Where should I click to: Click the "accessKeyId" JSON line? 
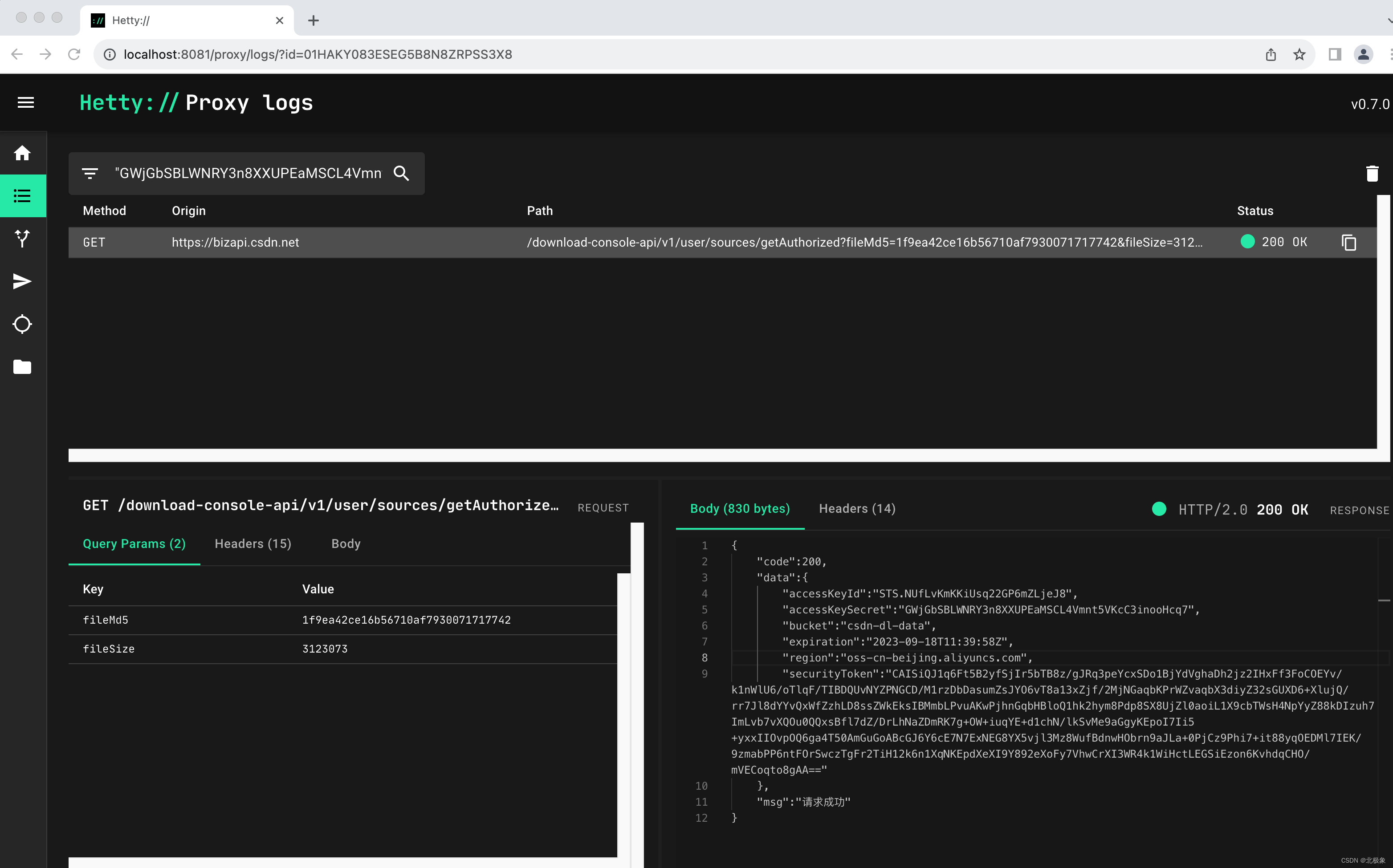tap(929, 594)
